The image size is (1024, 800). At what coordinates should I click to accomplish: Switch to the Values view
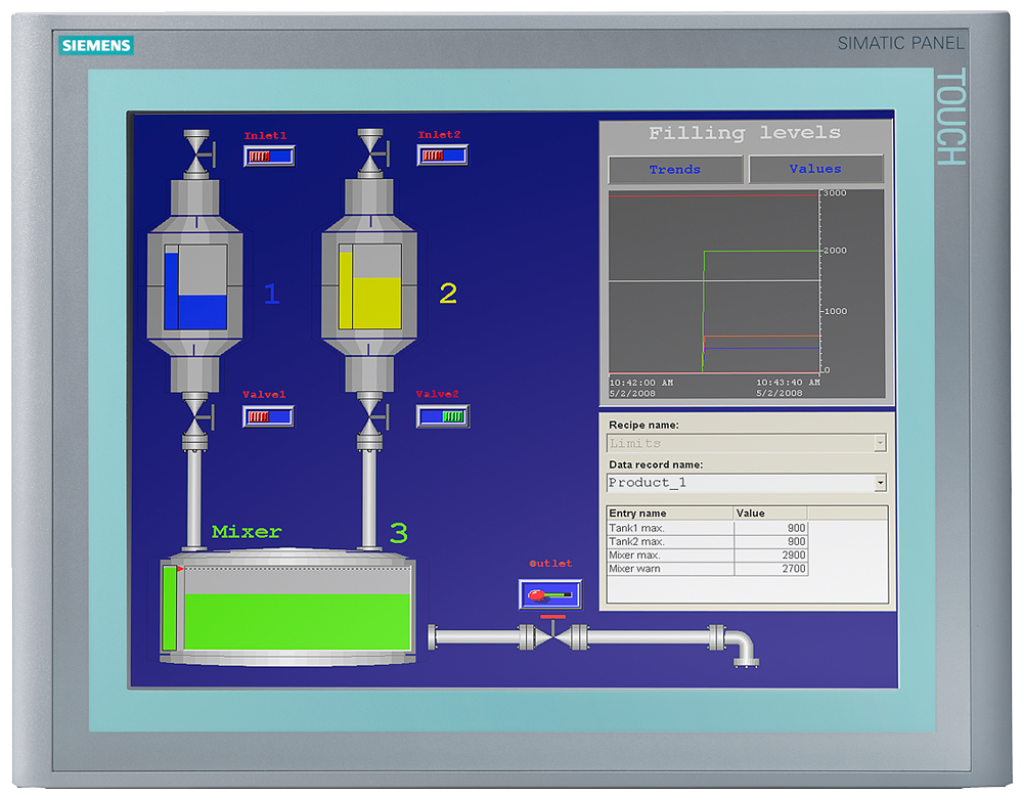pos(816,169)
